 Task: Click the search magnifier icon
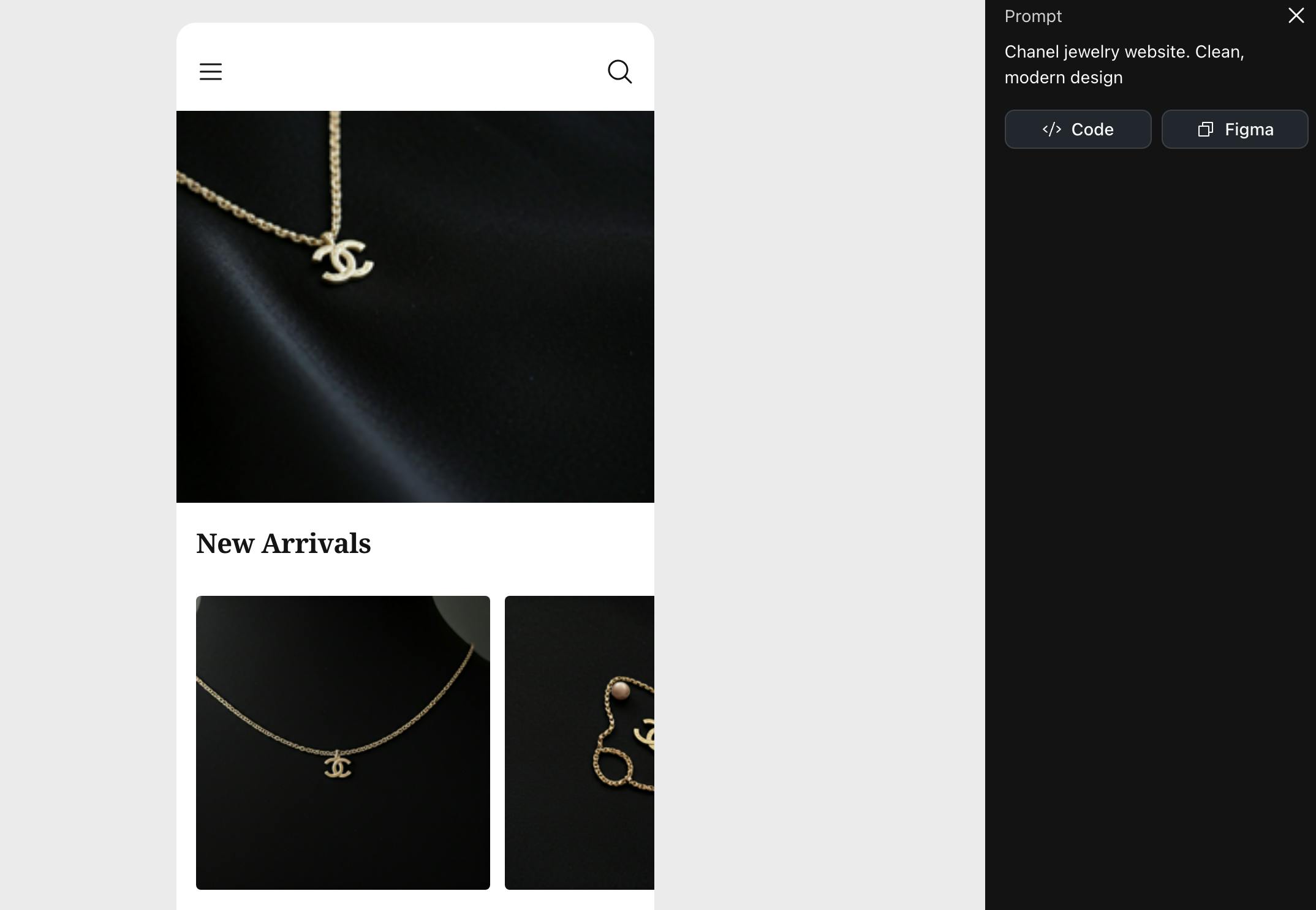coord(619,72)
